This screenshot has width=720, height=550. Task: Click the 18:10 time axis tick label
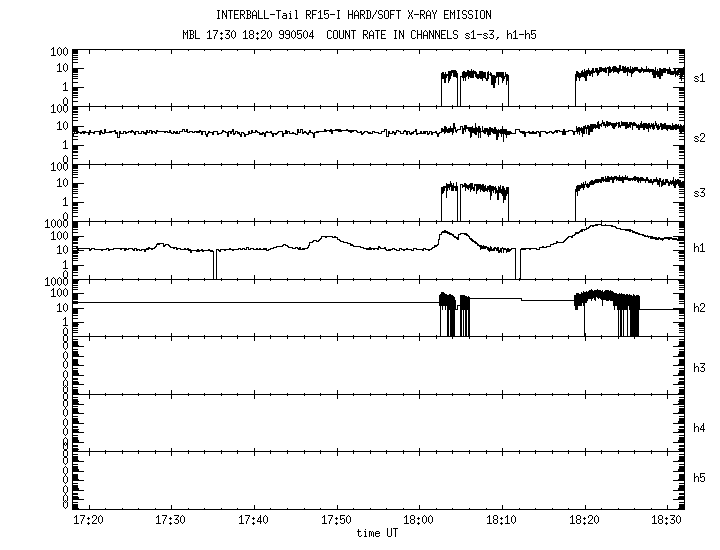502,521
